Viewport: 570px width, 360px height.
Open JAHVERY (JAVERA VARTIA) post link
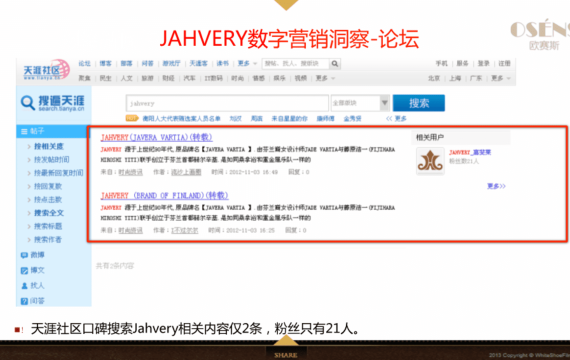point(156,137)
